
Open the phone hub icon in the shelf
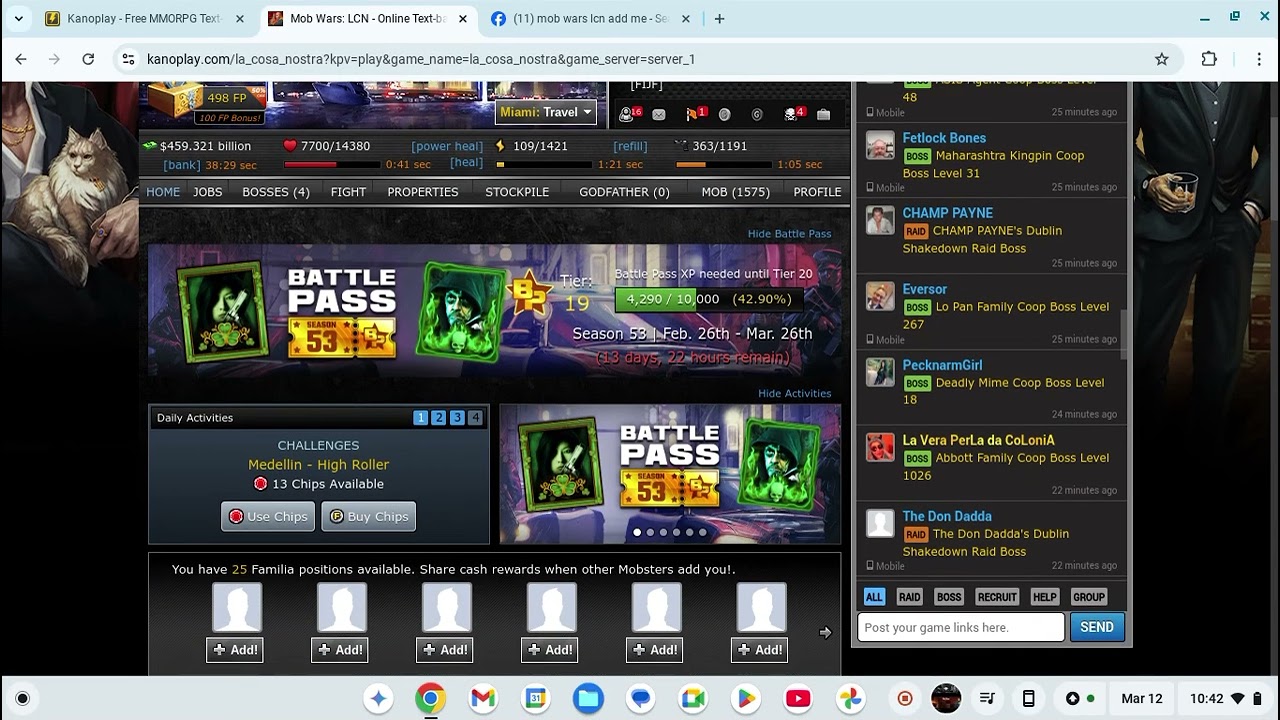click(1028, 698)
